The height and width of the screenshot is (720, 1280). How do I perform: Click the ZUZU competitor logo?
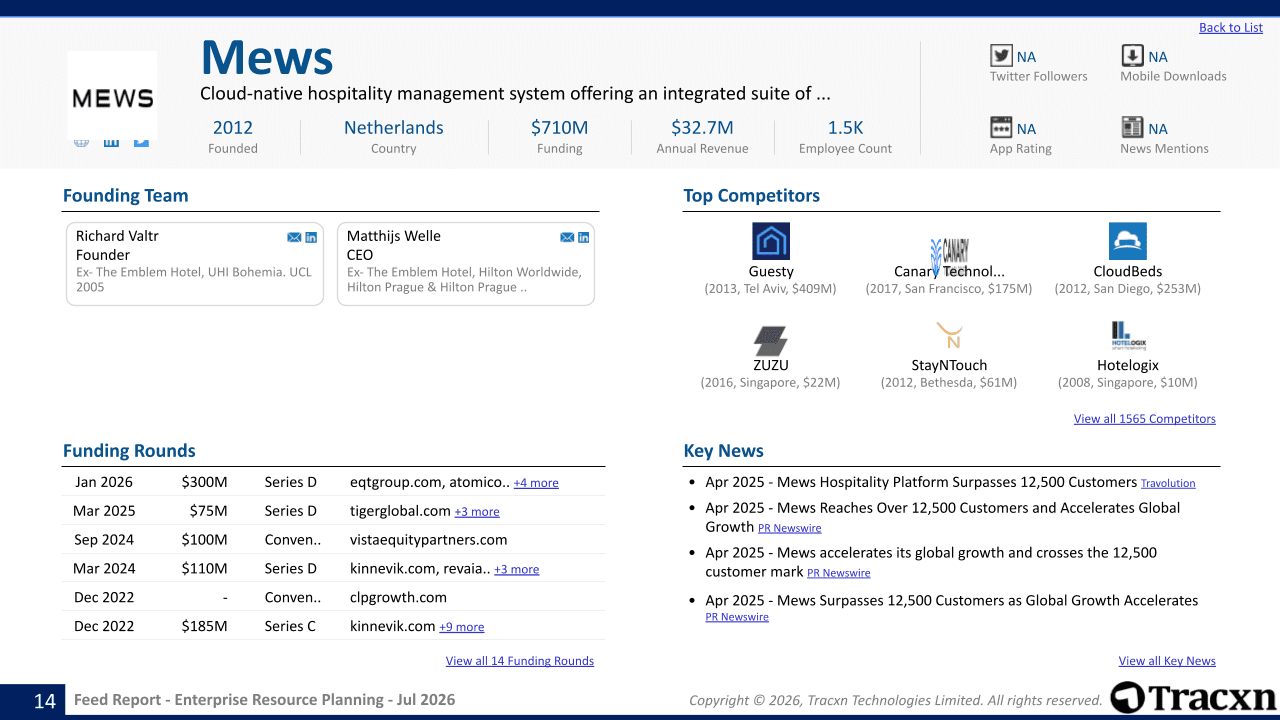coord(771,340)
